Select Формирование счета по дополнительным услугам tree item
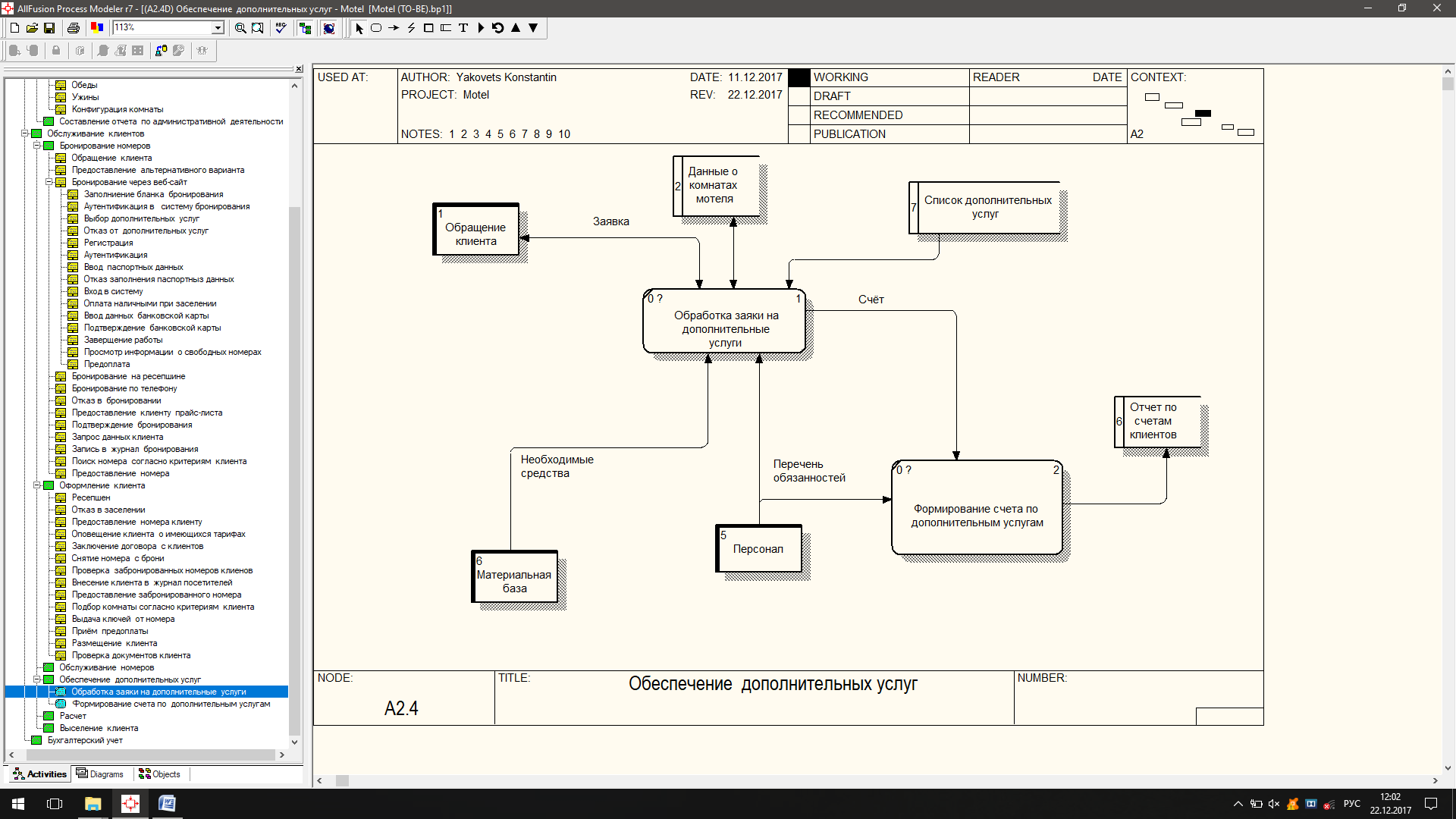Screen dimensions: 1456x819 coord(171,704)
